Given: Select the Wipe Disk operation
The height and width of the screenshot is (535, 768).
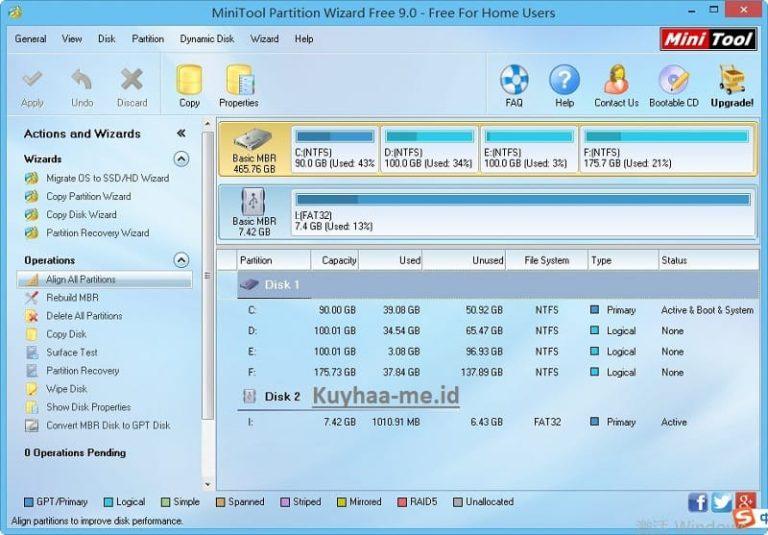Looking at the screenshot, I should pyautogui.click(x=66, y=389).
